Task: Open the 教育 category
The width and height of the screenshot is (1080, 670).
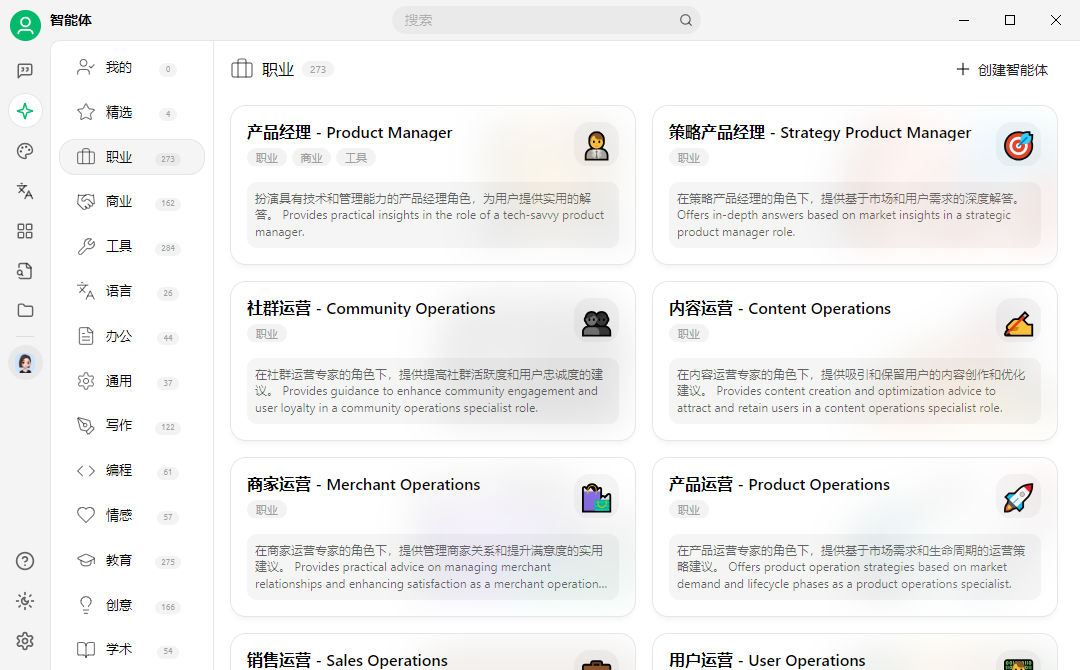Action: click(117, 560)
